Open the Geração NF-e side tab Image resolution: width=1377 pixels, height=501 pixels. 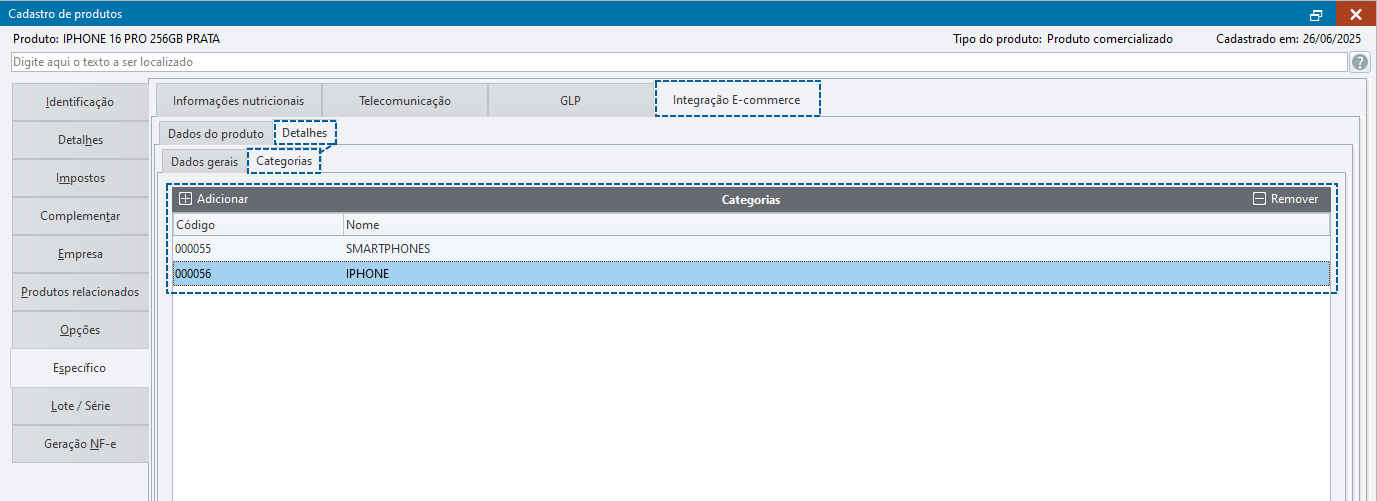click(x=80, y=444)
